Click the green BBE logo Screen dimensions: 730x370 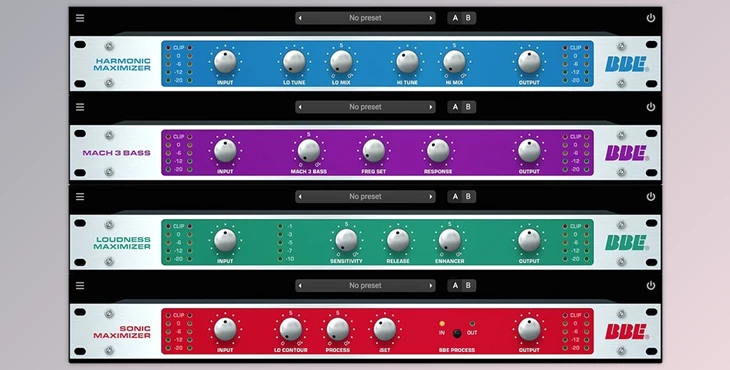[x=627, y=242]
